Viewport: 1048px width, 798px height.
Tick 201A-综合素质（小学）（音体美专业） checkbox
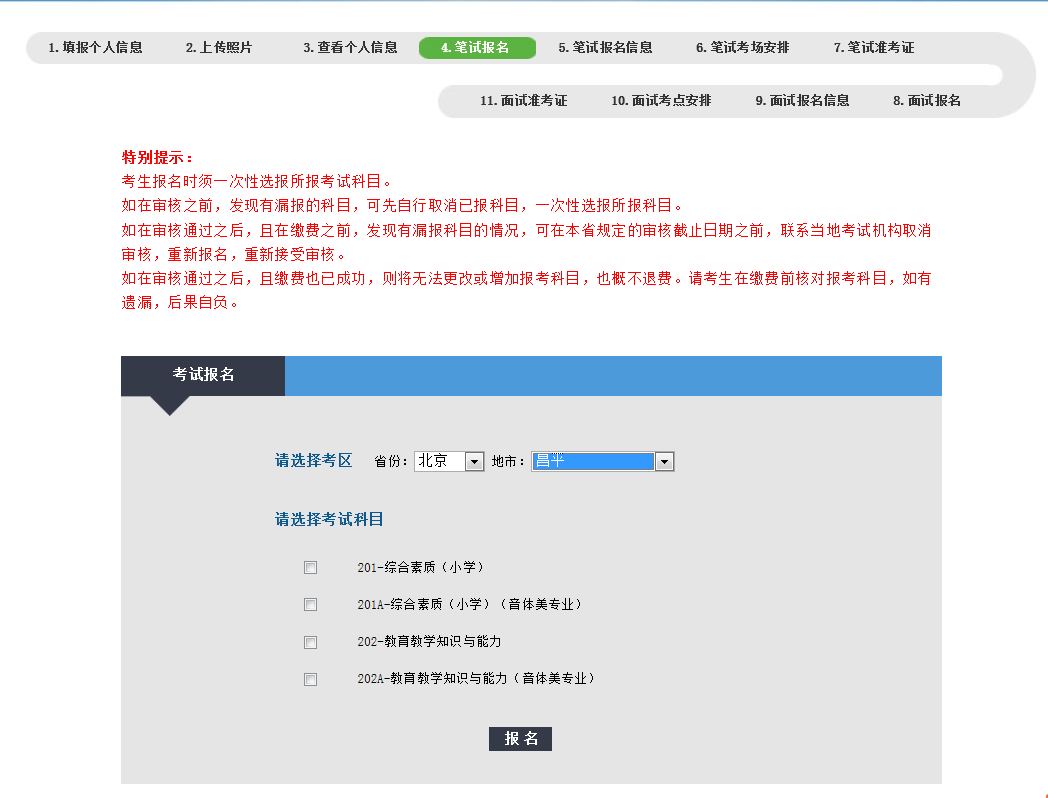tap(310, 605)
